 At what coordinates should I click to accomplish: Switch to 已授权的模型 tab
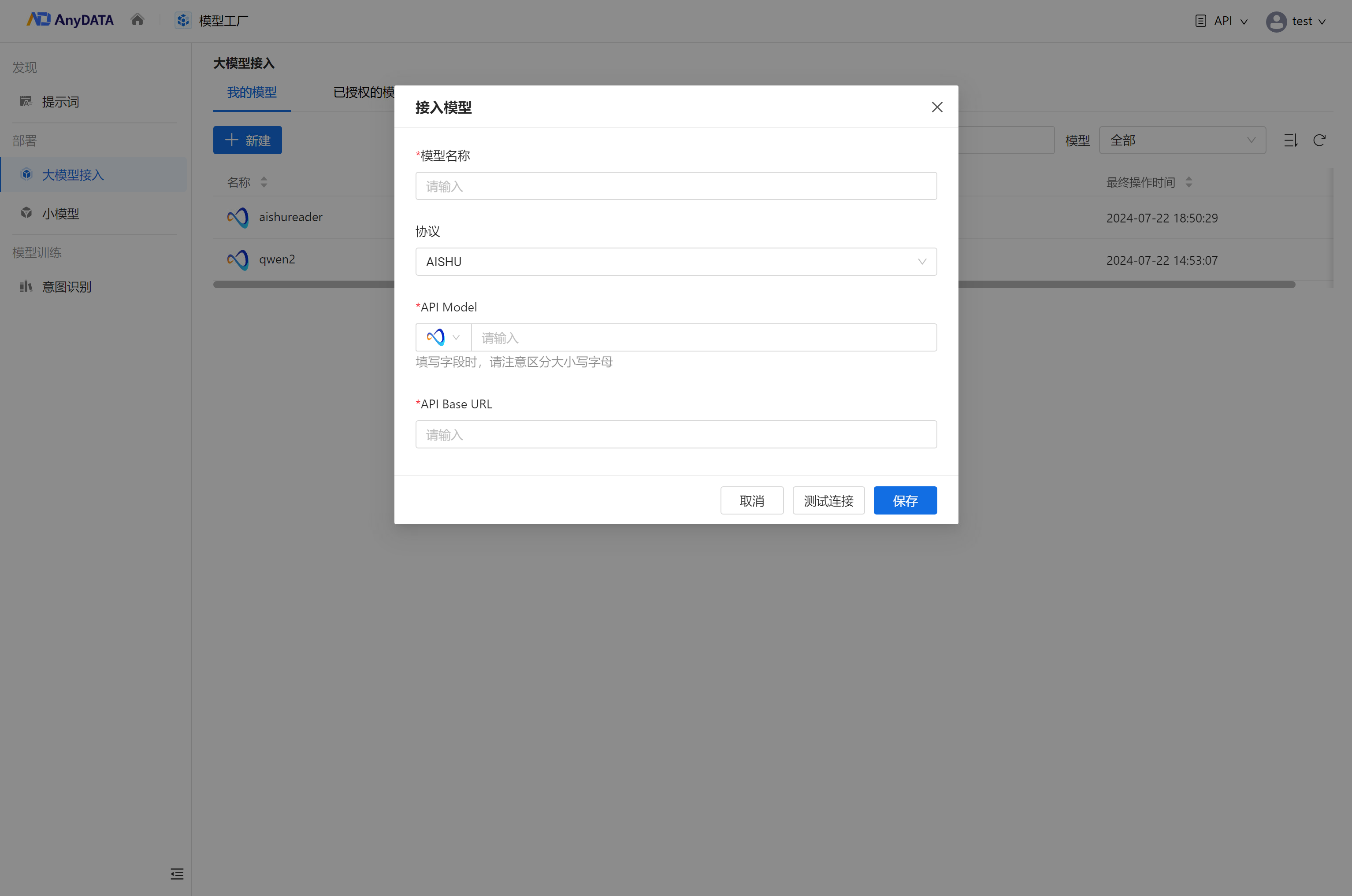point(364,92)
